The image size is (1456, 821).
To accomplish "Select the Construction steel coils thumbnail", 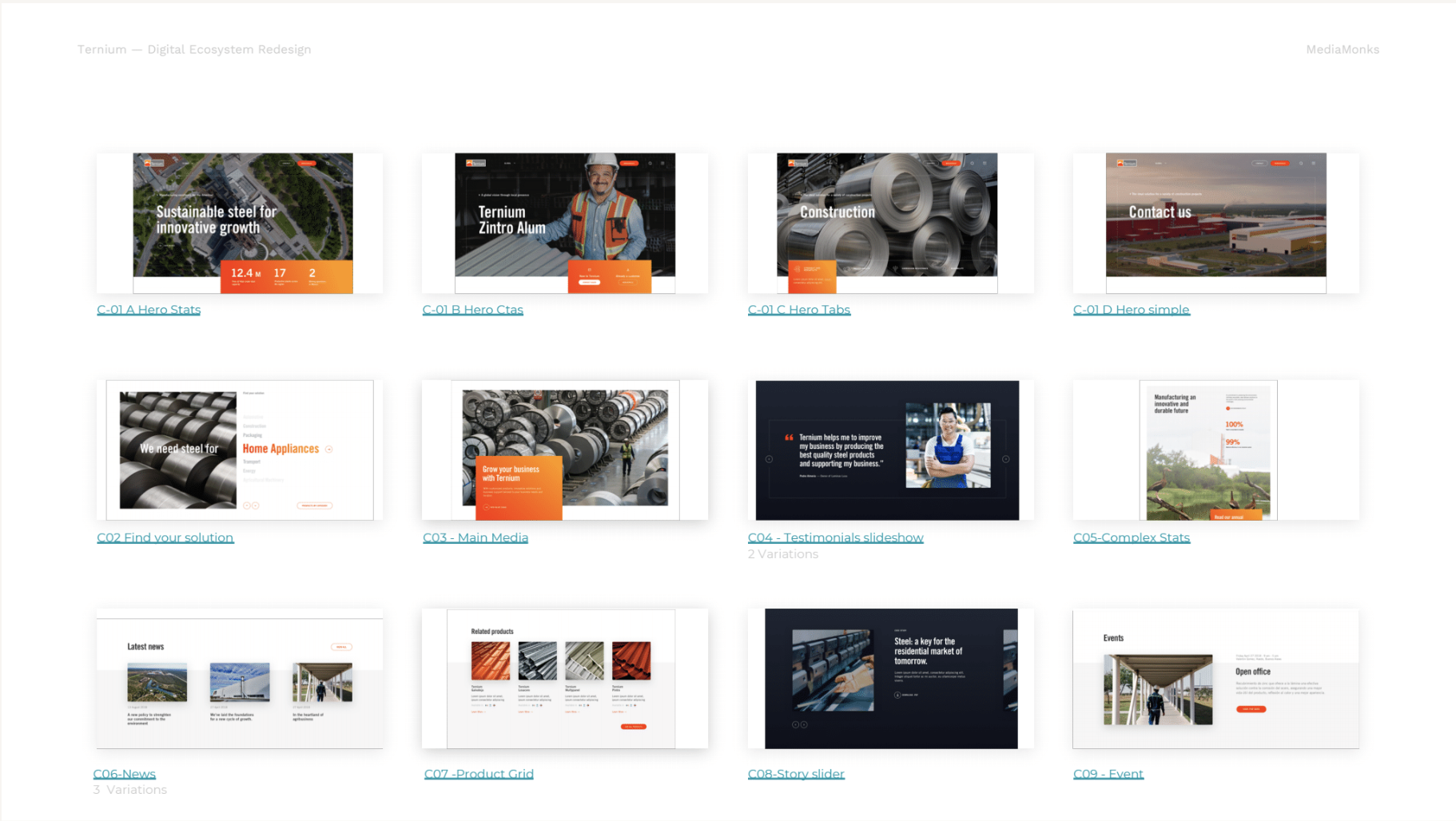I will pyautogui.click(x=890, y=223).
